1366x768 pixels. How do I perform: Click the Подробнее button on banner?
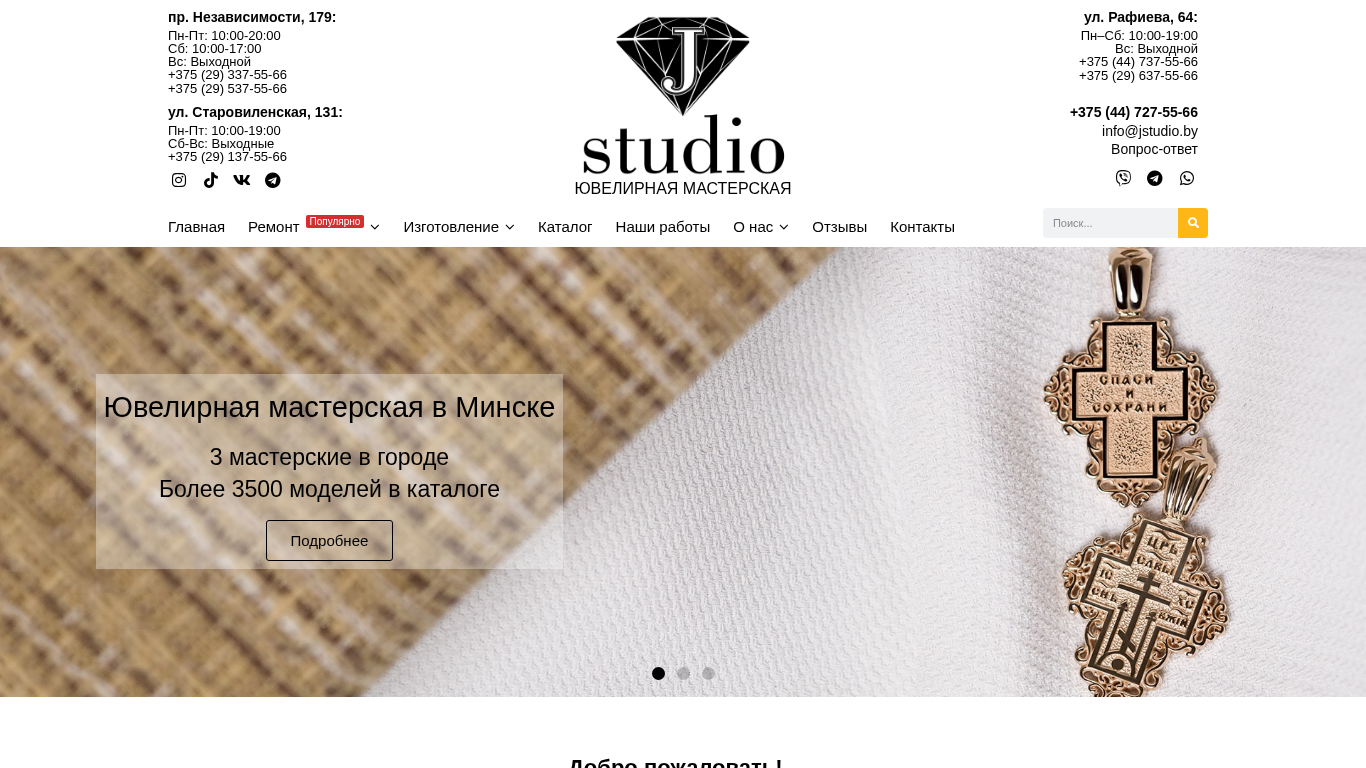329,540
